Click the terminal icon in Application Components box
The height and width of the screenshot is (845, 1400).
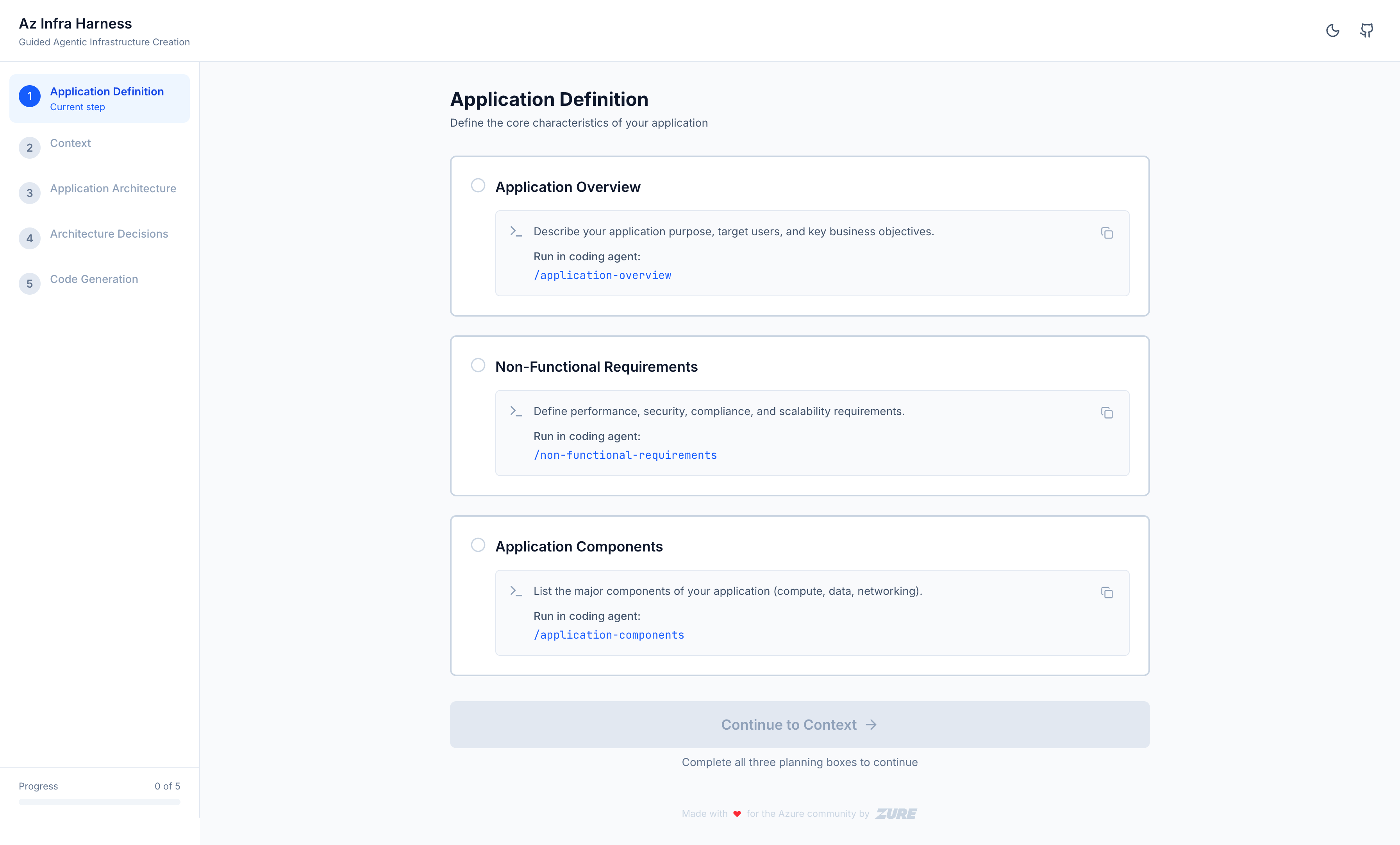(x=516, y=591)
